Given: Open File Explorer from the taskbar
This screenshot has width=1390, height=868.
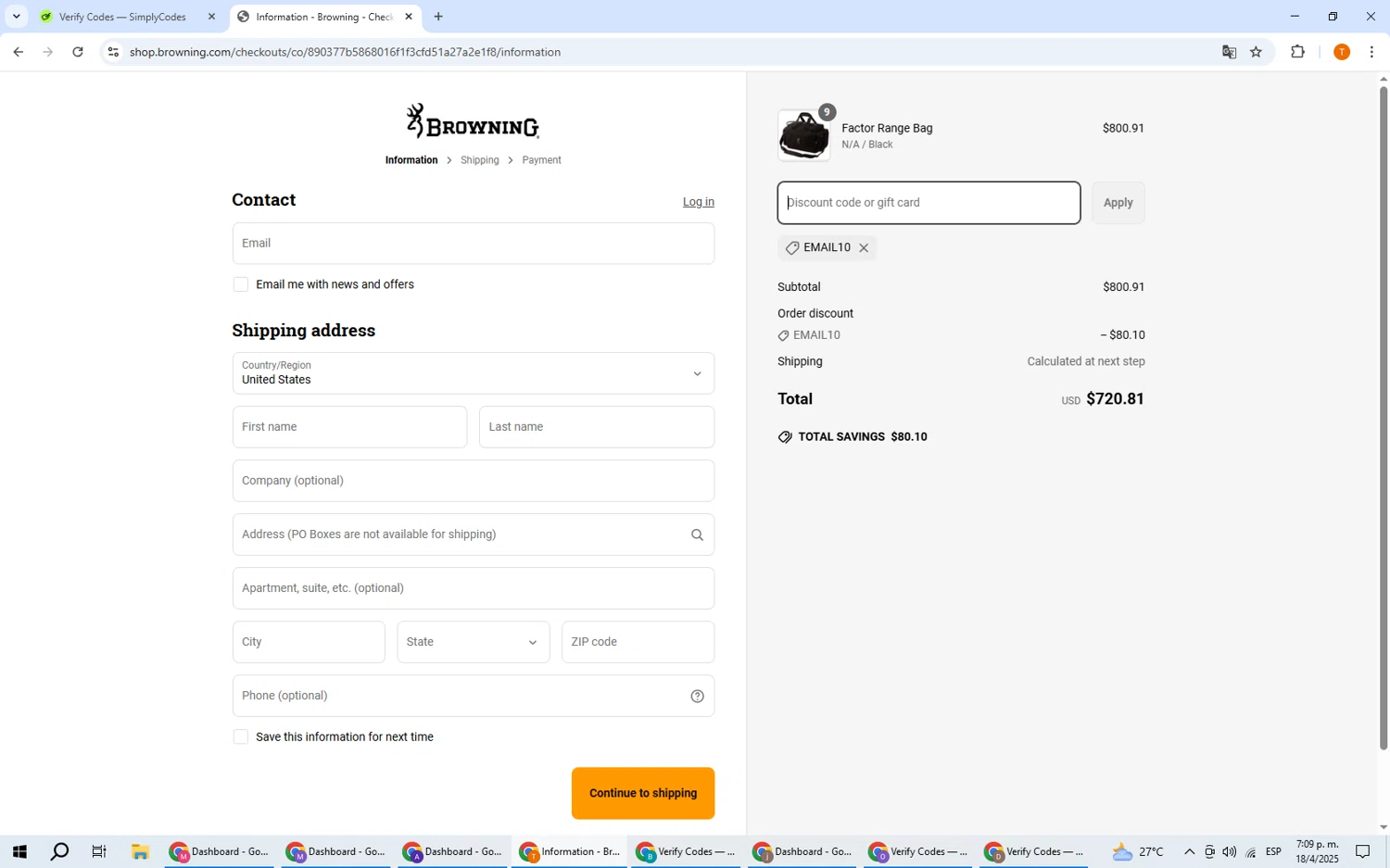Looking at the screenshot, I should (x=140, y=852).
